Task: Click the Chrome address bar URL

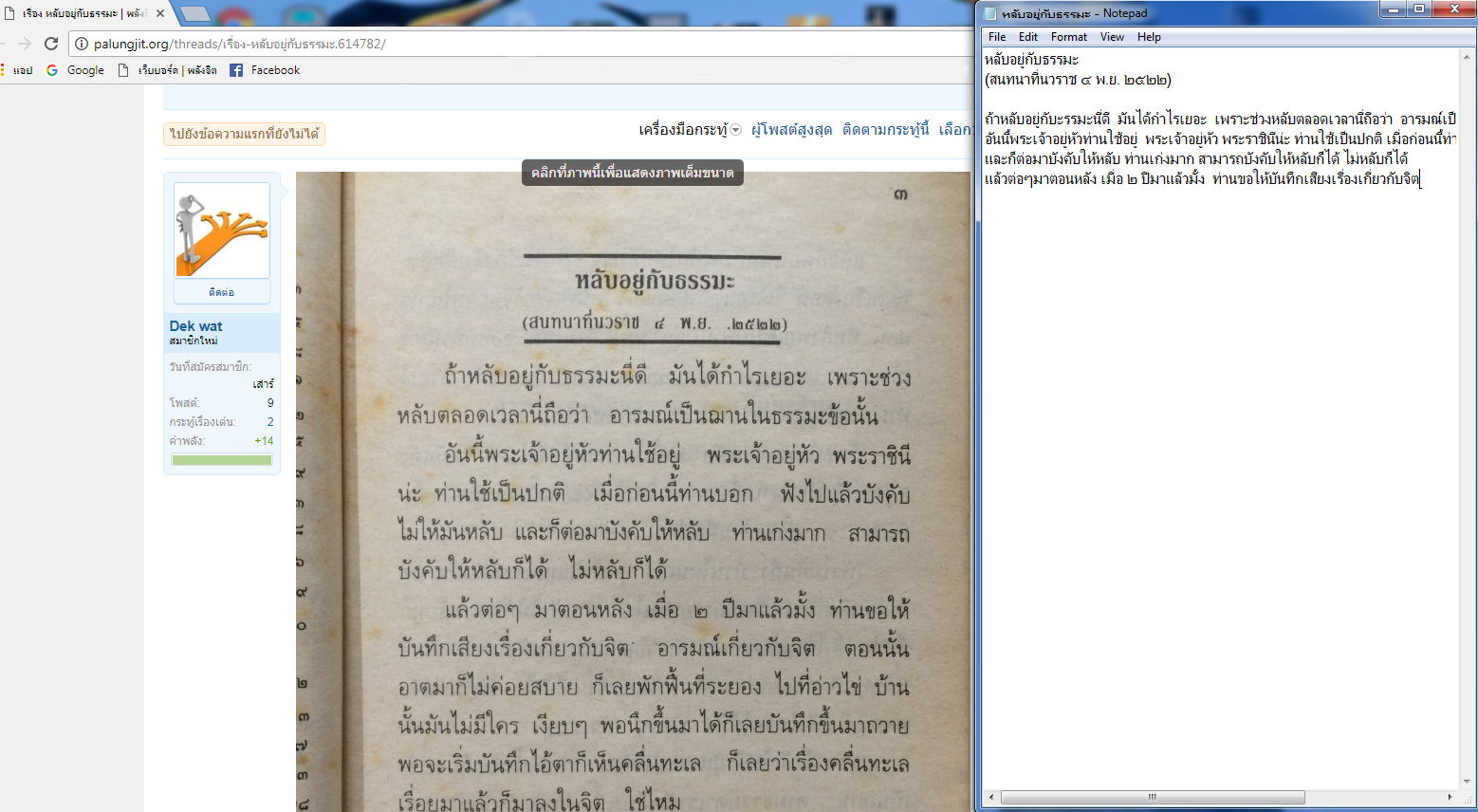Action: point(239,44)
